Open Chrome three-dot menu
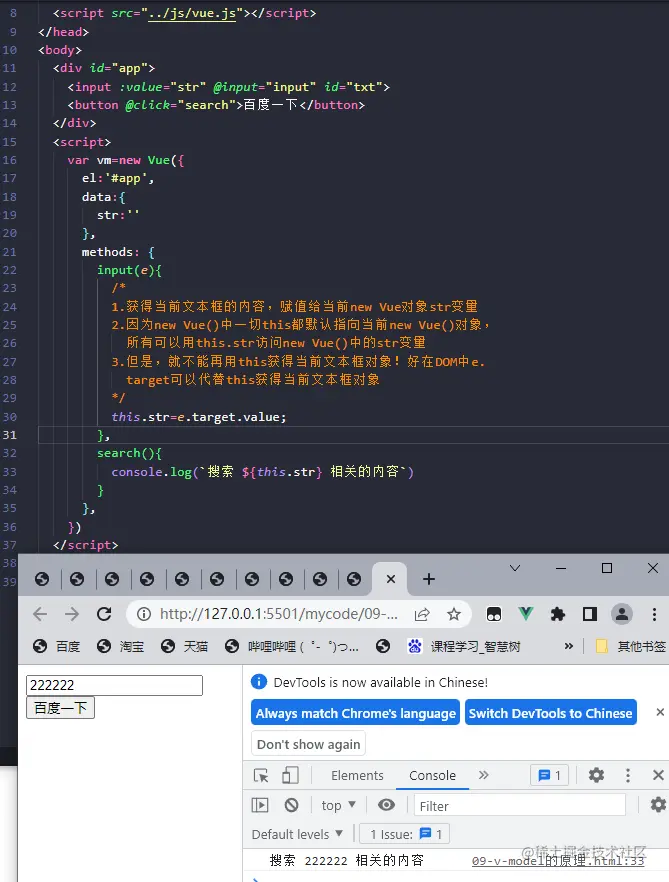Screen dimensions: 669x882 pos(654,614)
